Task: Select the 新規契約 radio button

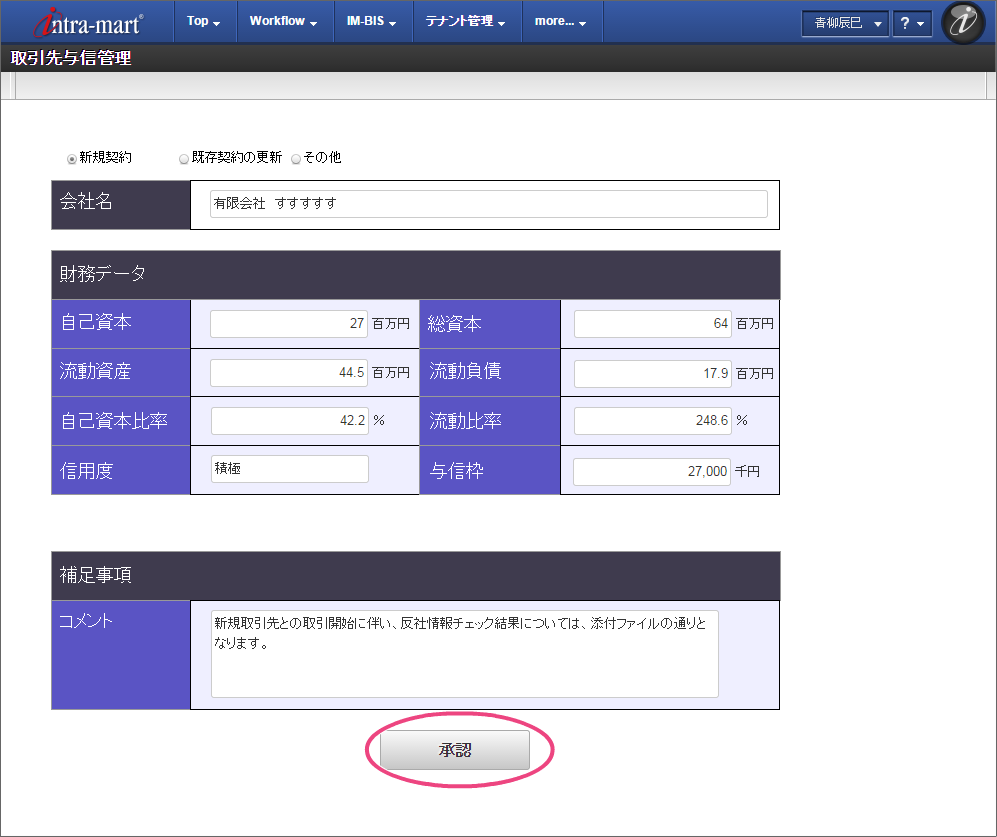Action: tap(72, 158)
